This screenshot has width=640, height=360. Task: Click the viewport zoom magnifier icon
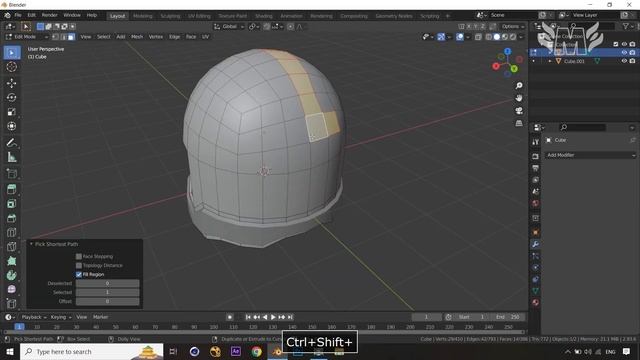pyautogui.click(x=519, y=85)
